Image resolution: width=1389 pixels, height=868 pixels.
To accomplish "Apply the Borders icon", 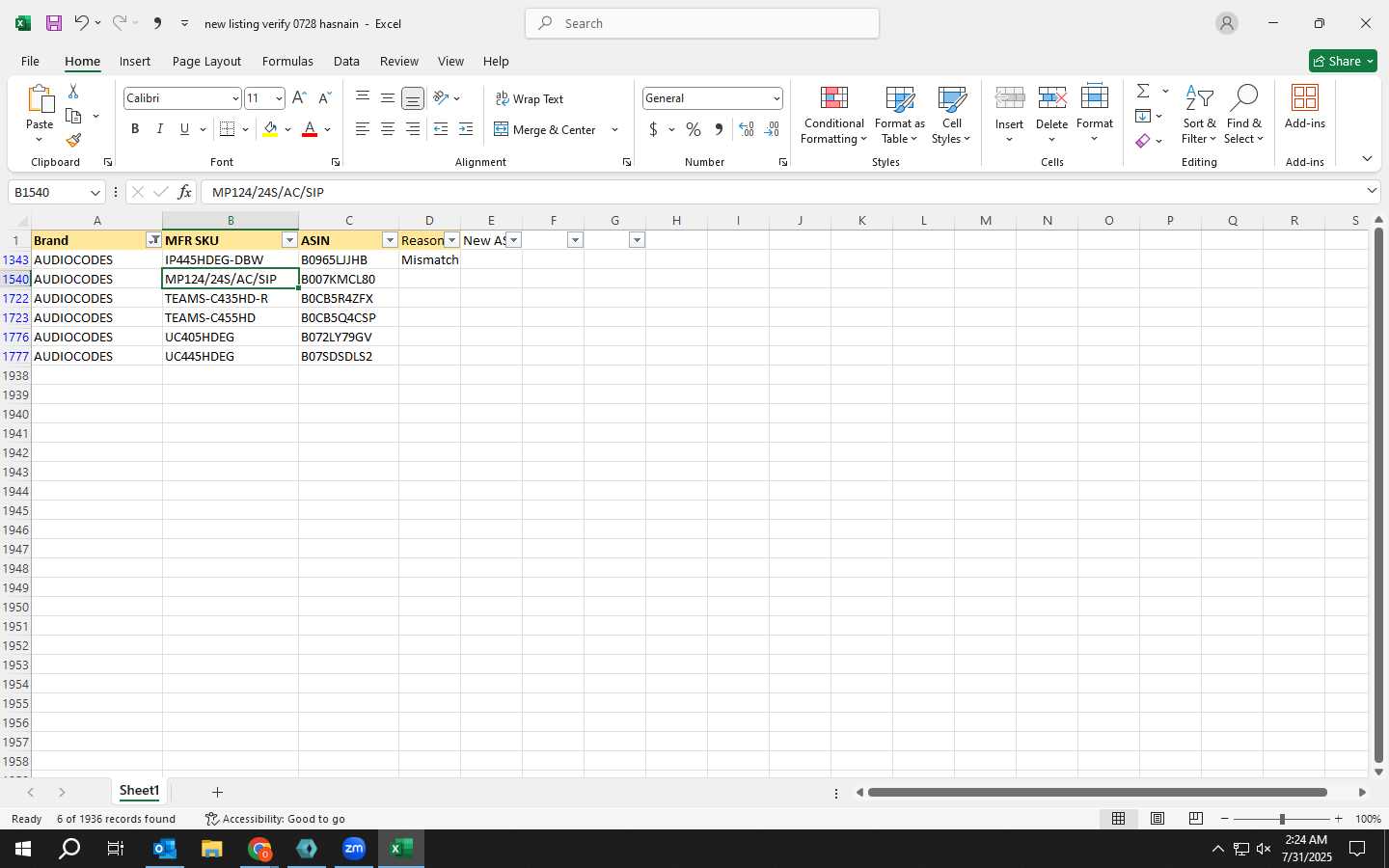I will click(228, 129).
